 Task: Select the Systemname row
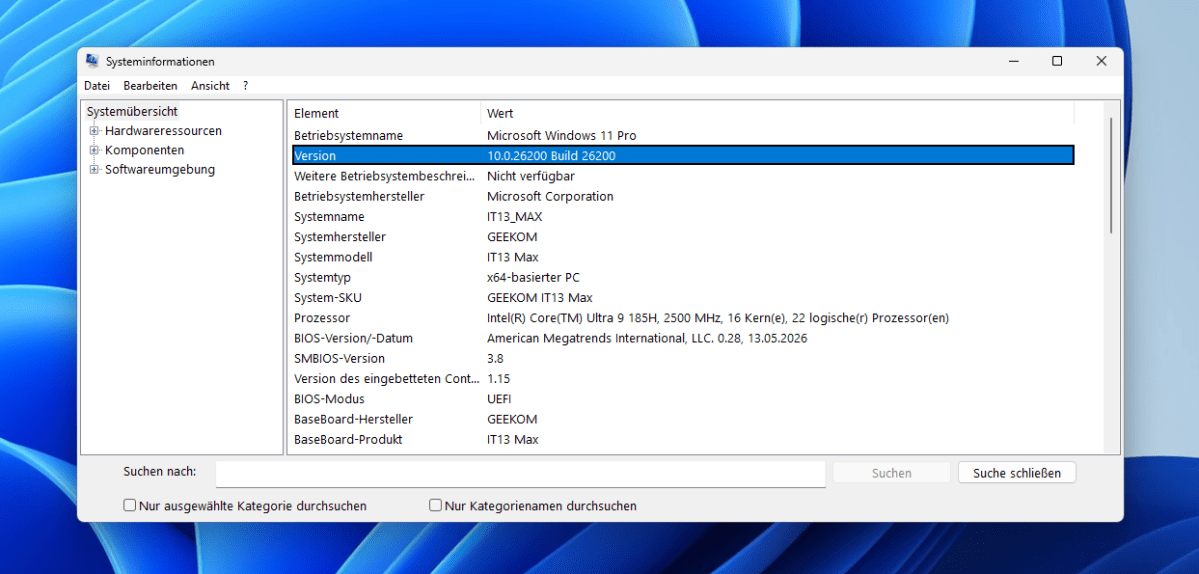click(683, 216)
